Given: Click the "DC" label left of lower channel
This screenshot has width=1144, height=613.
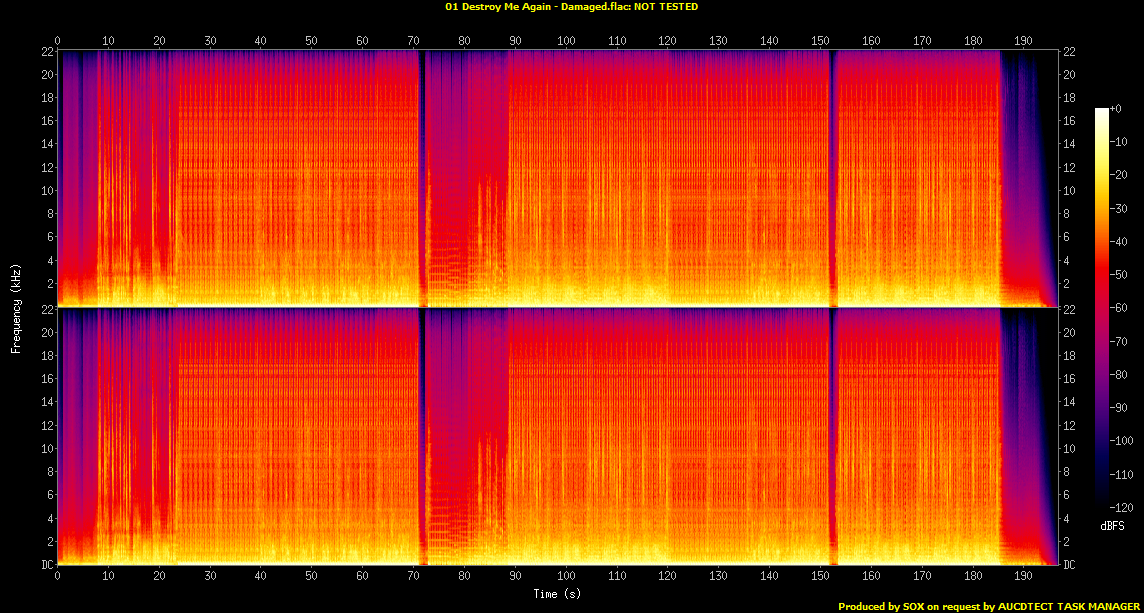Looking at the screenshot, I should [46, 565].
